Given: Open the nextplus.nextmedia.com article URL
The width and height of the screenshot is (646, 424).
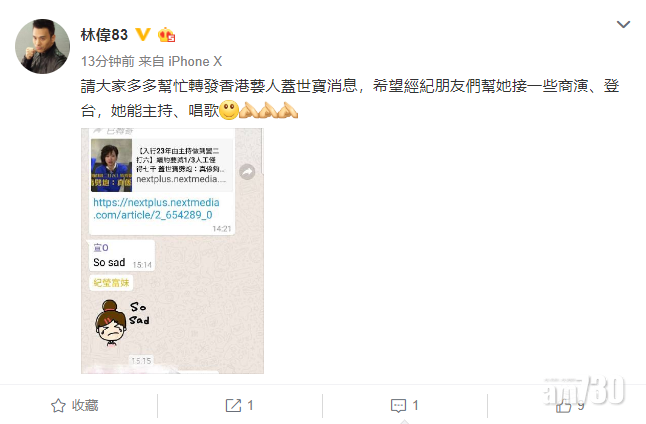Looking at the screenshot, I should tap(156, 208).
